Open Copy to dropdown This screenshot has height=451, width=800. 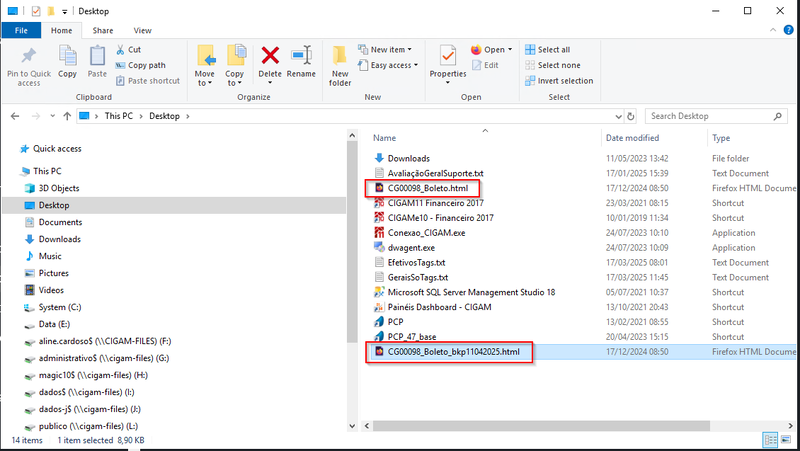pos(234,78)
